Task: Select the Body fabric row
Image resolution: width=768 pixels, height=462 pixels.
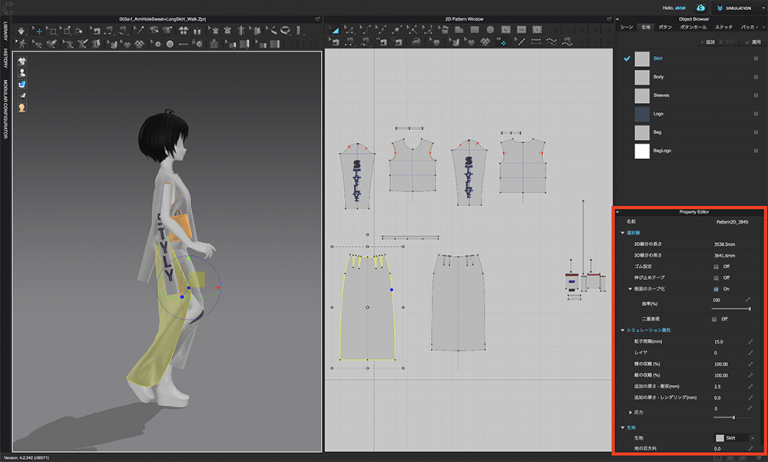Action: tap(690, 77)
